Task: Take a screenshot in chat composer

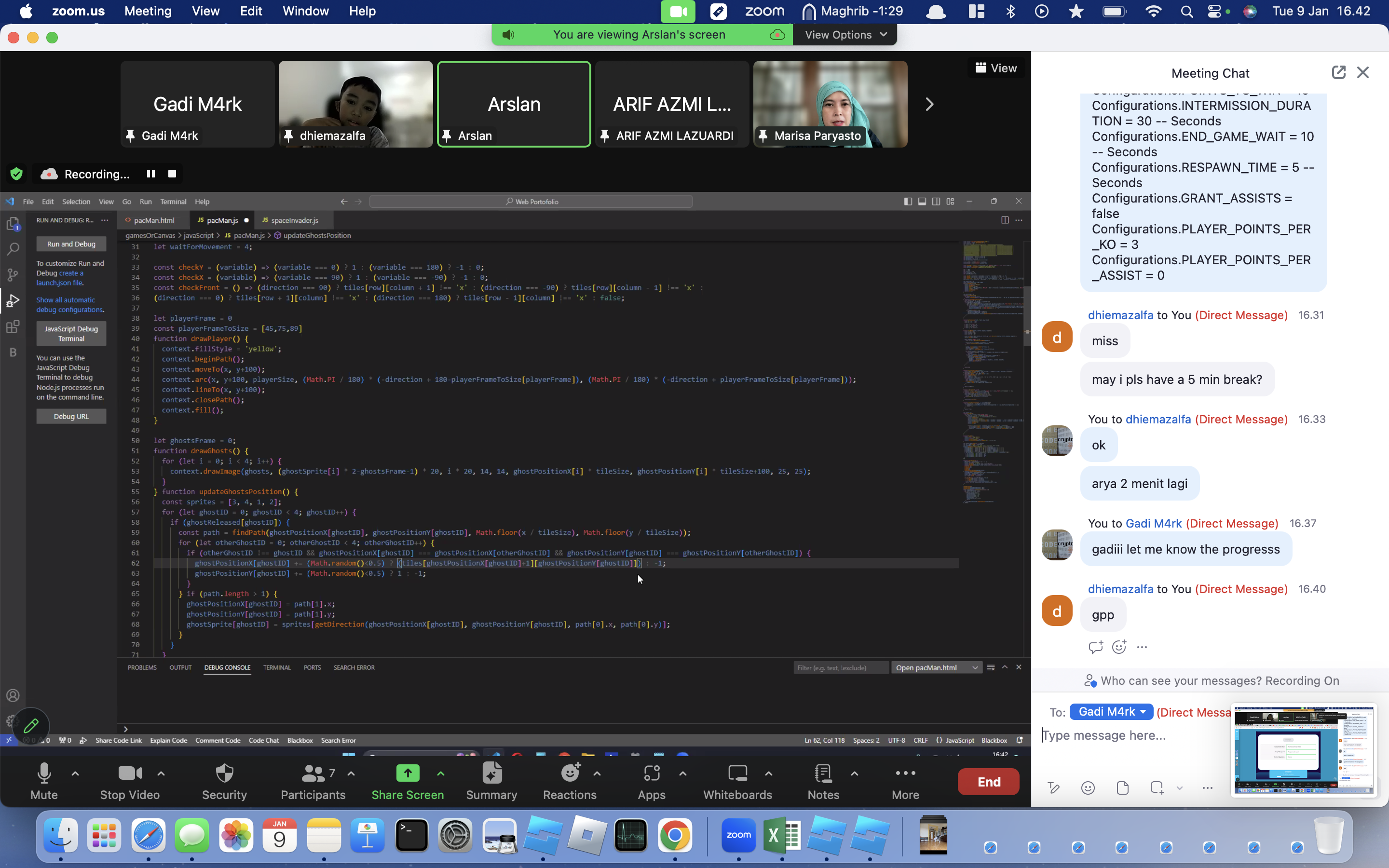Action: tap(1157, 787)
